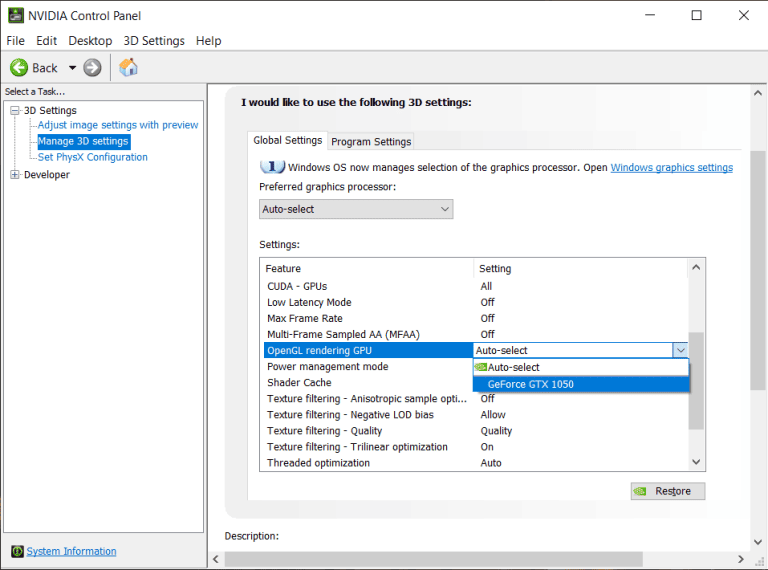Click the Home icon in toolbar
Screen dimensions: 768x570
[x=128, y=68]
